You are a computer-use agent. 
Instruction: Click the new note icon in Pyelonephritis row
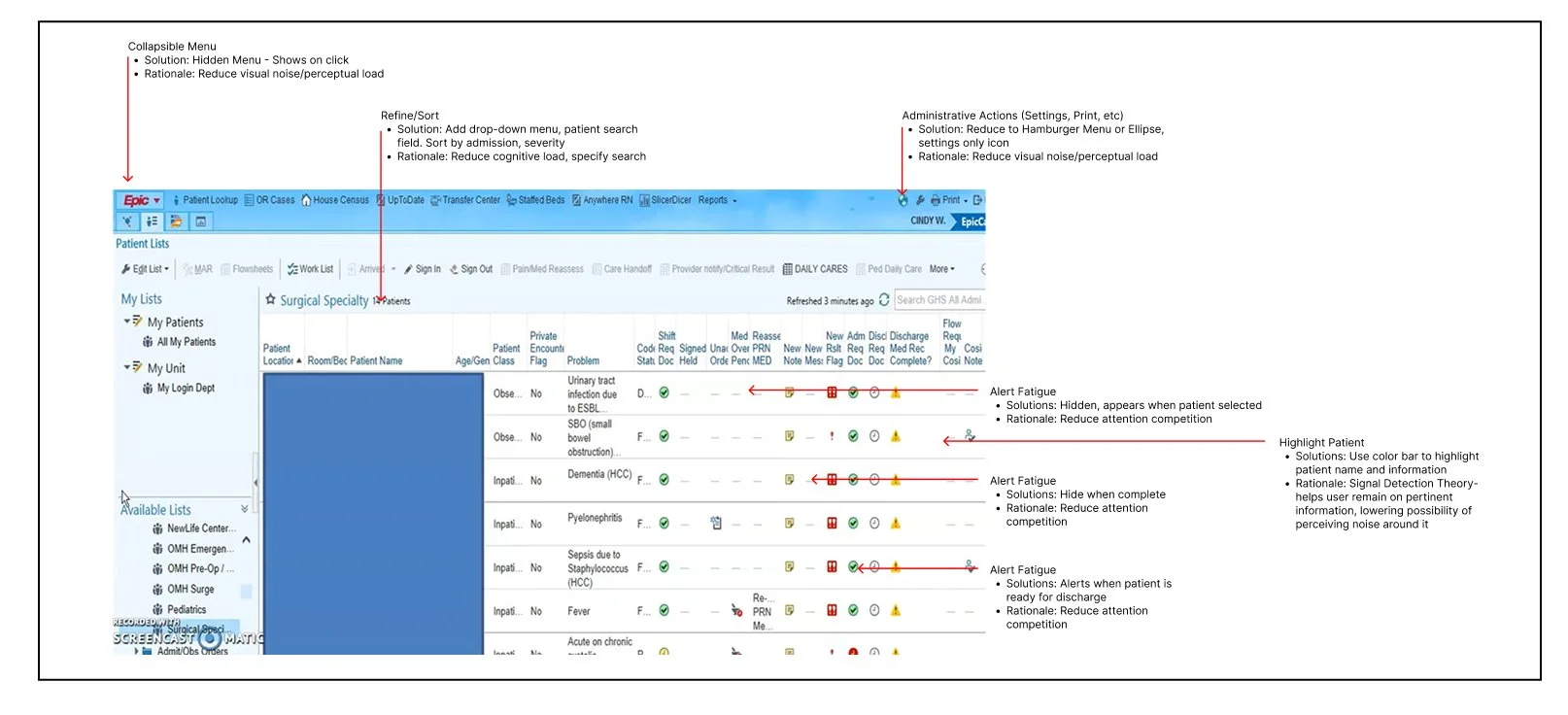click(x=790, y=524)
